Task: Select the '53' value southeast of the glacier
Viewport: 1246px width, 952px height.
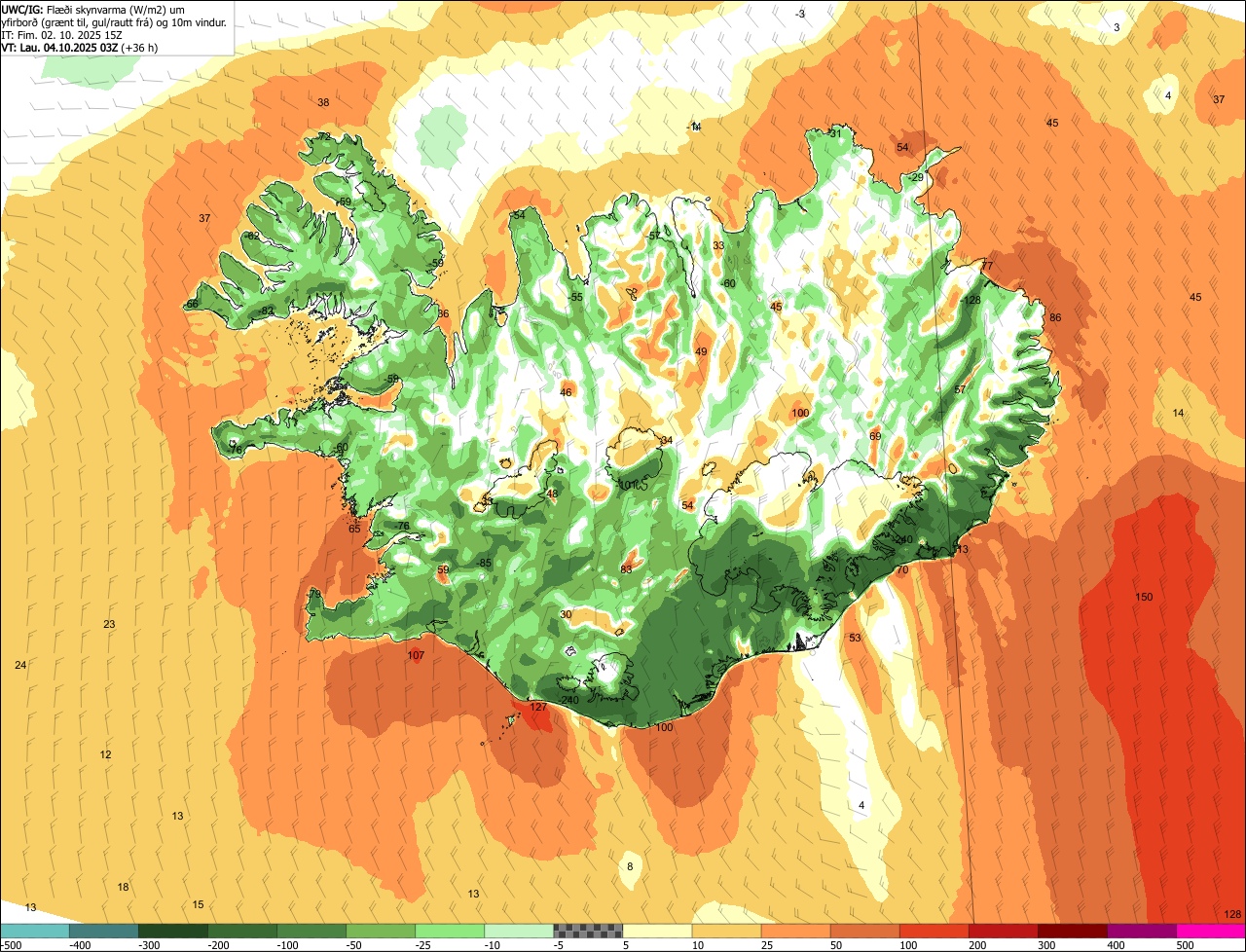Action: point(855,639)
